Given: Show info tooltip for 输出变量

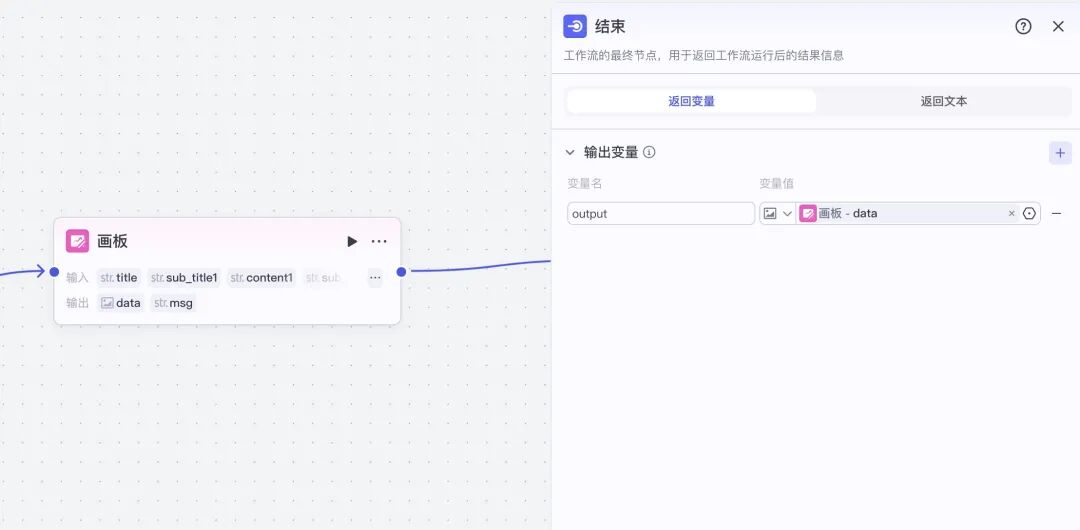Looking at the screenshot, I should click(649, 152).
